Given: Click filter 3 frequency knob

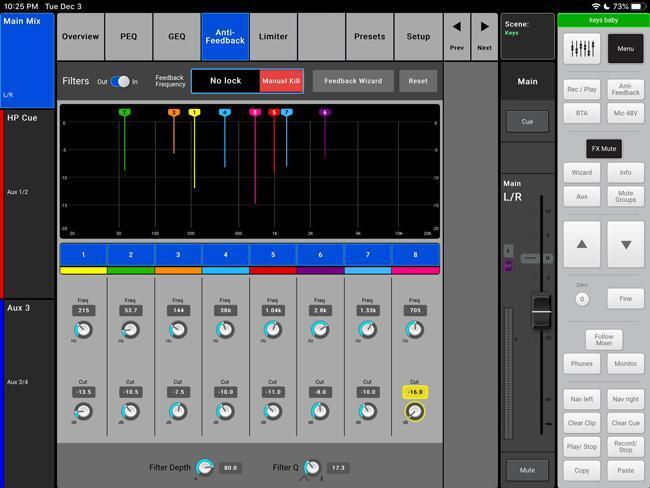Looking at the screenshot, I should [178, 330].
